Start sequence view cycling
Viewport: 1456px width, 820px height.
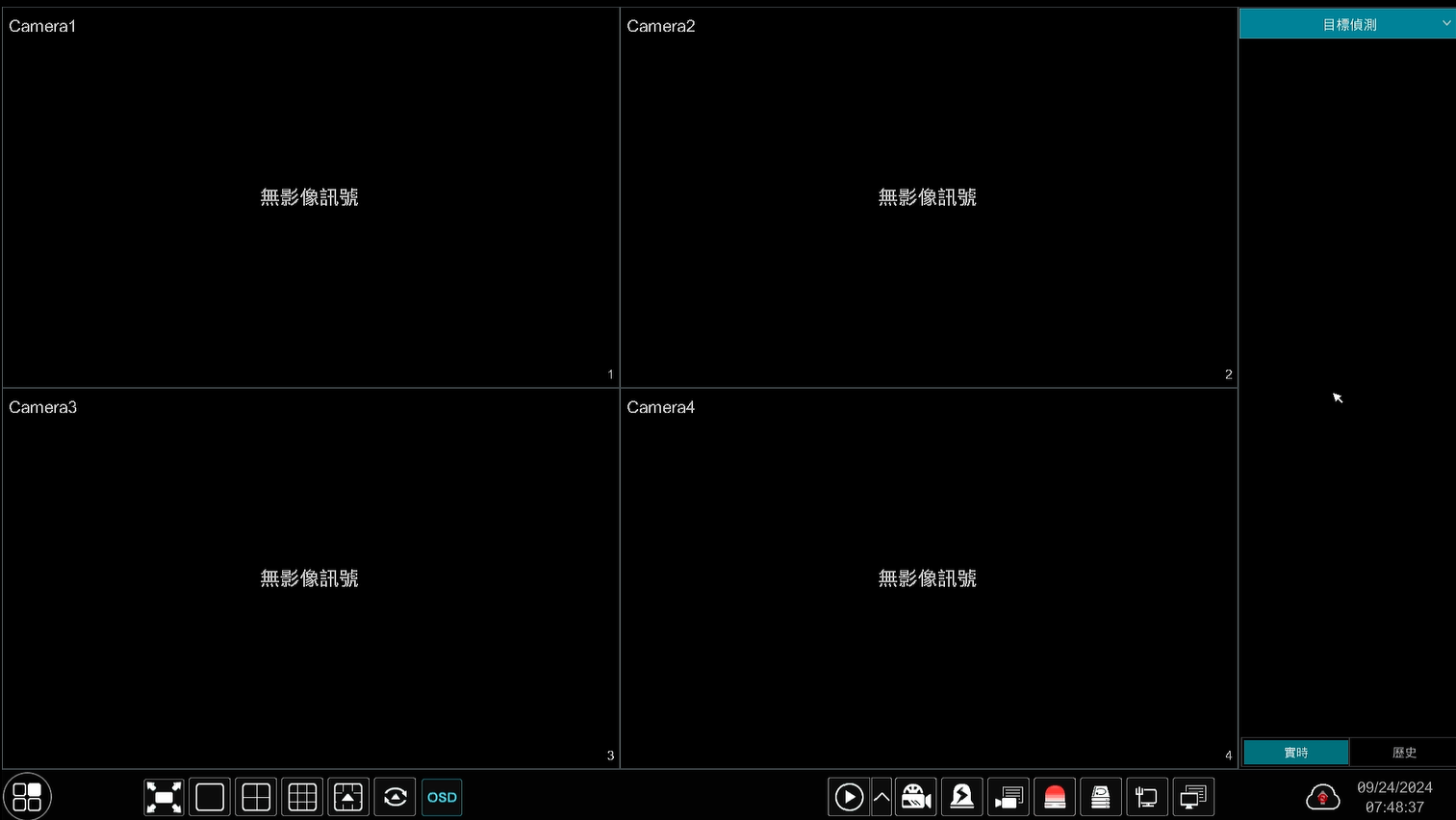[x=395, y=797]
